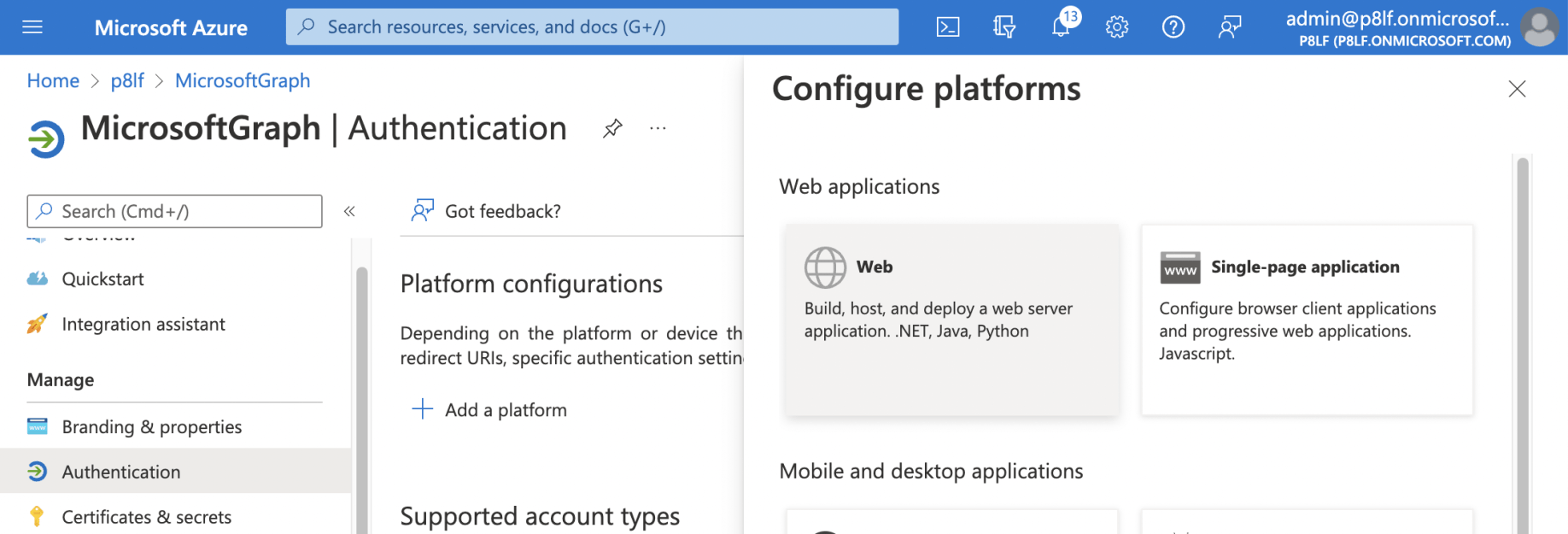Screen dimensions: 1568x534
Task: Open the notifications bell
Action: tap(1061, 27)
